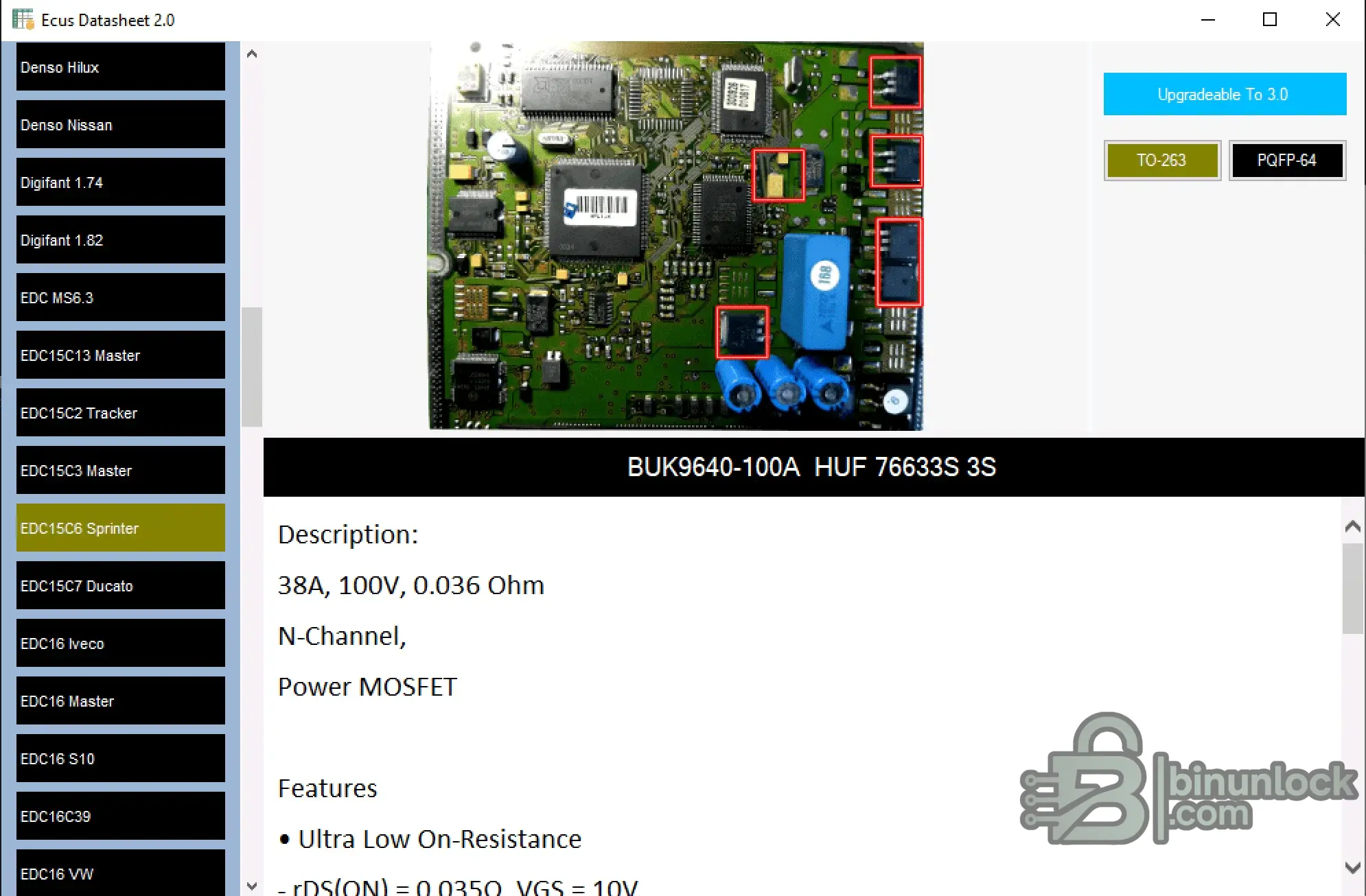The height and width of the screenshot is (896, 1366).
Task: Select EDC15C13 Master entry
Action: point(121,355)
